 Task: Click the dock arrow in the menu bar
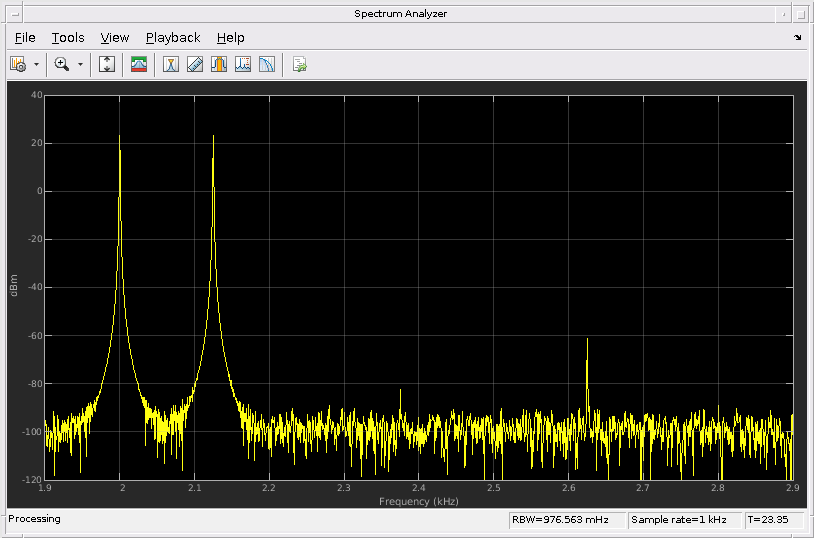(797, 38)
